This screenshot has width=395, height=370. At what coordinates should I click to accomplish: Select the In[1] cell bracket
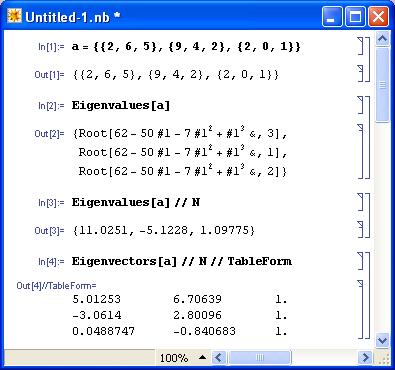361,46
